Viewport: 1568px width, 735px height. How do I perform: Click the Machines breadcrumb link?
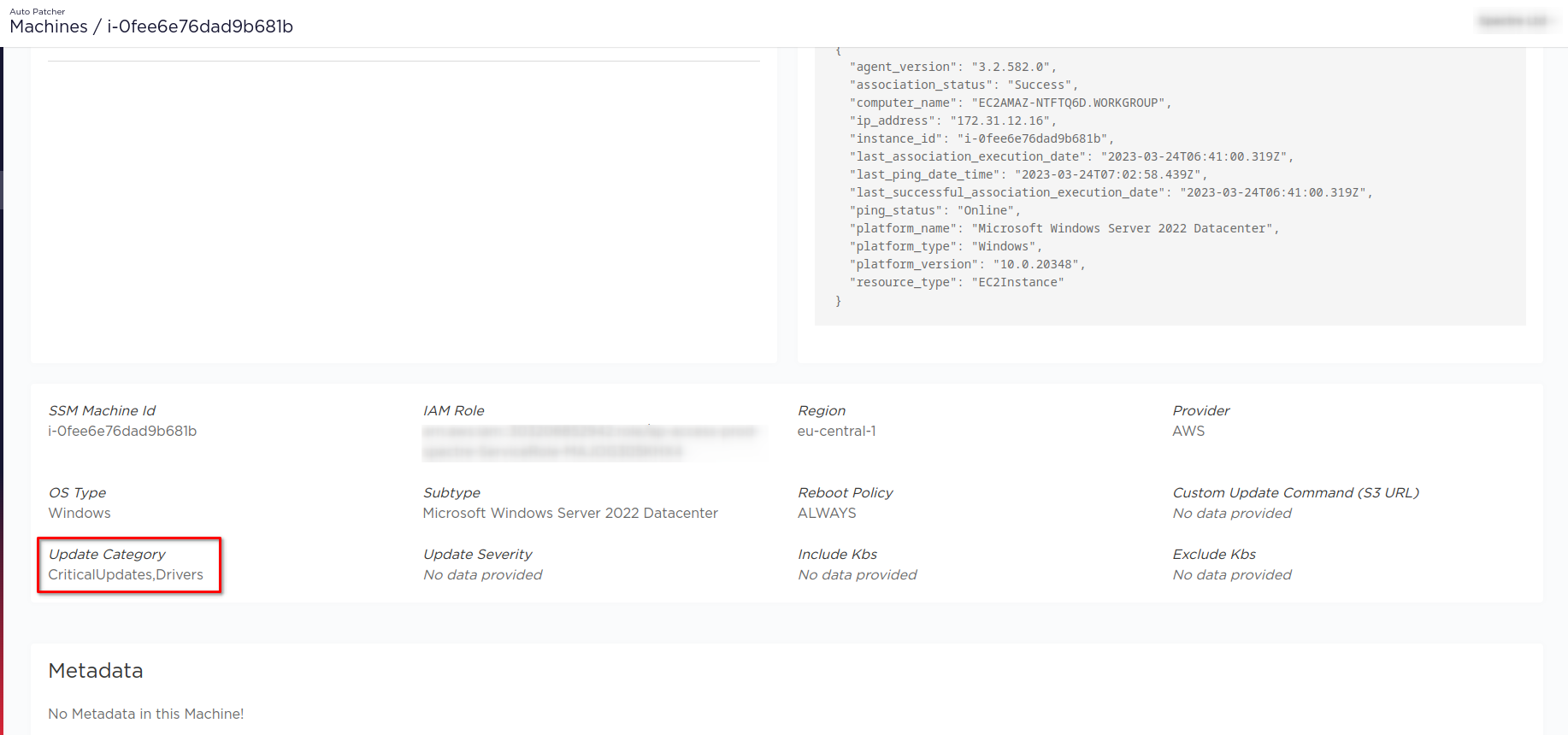[x=49, y=26]
